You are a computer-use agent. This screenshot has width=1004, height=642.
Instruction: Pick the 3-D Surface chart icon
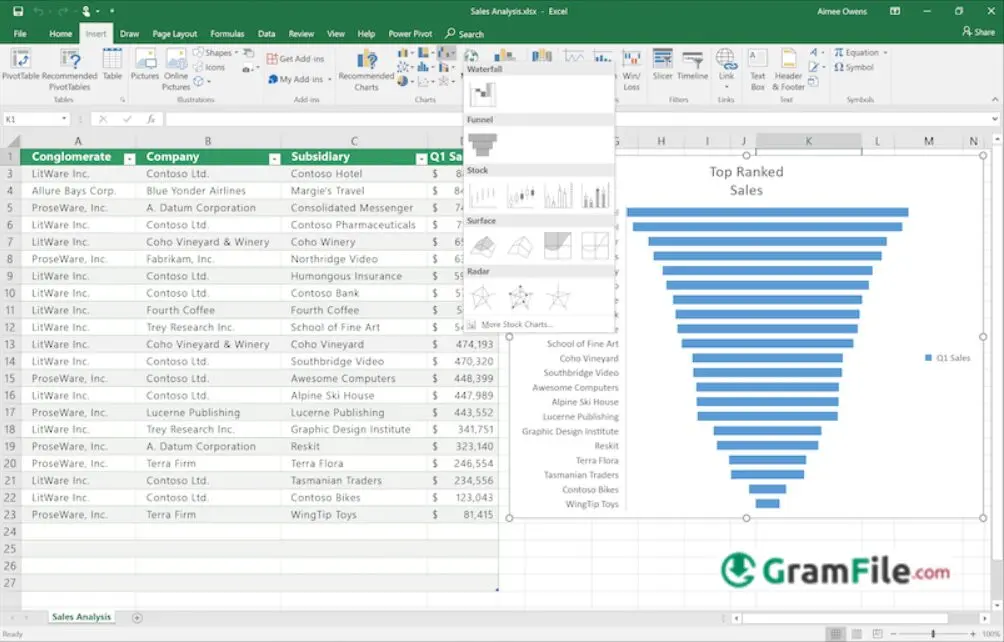pyautogui.click(x=483, y=245)
